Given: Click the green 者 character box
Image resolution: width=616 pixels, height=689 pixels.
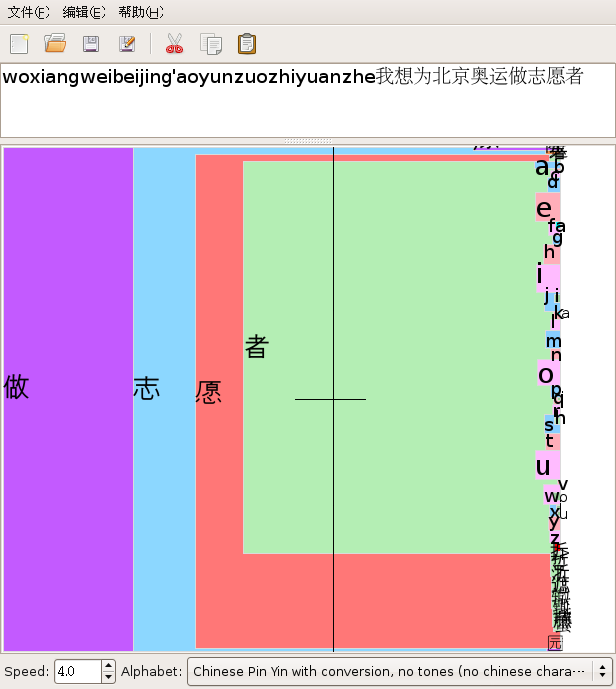Looking at the screenshot, I should coord(390,300).
